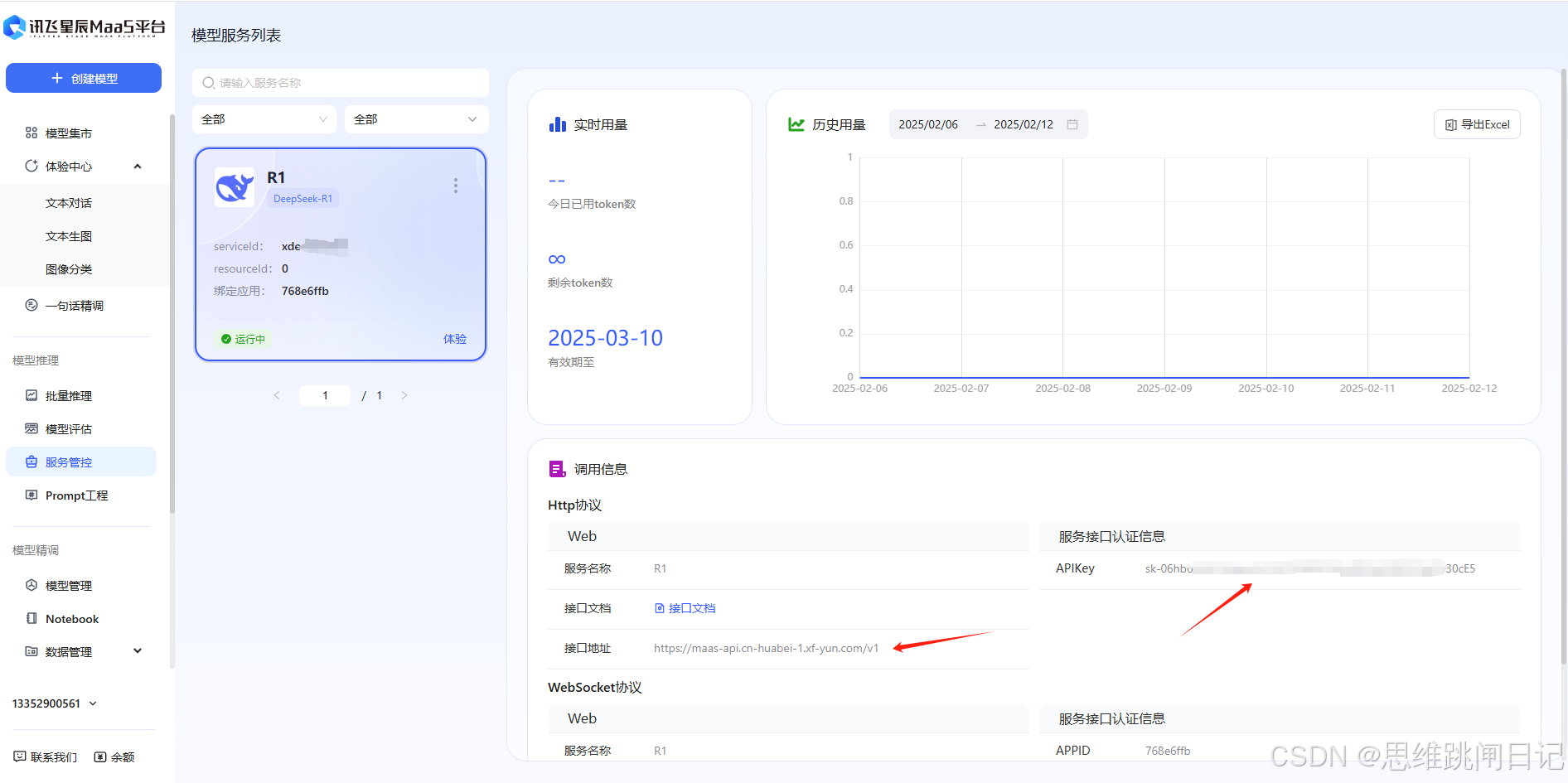Focus the service name search field
Screen dimensions: 1568x783
(341, 83)
